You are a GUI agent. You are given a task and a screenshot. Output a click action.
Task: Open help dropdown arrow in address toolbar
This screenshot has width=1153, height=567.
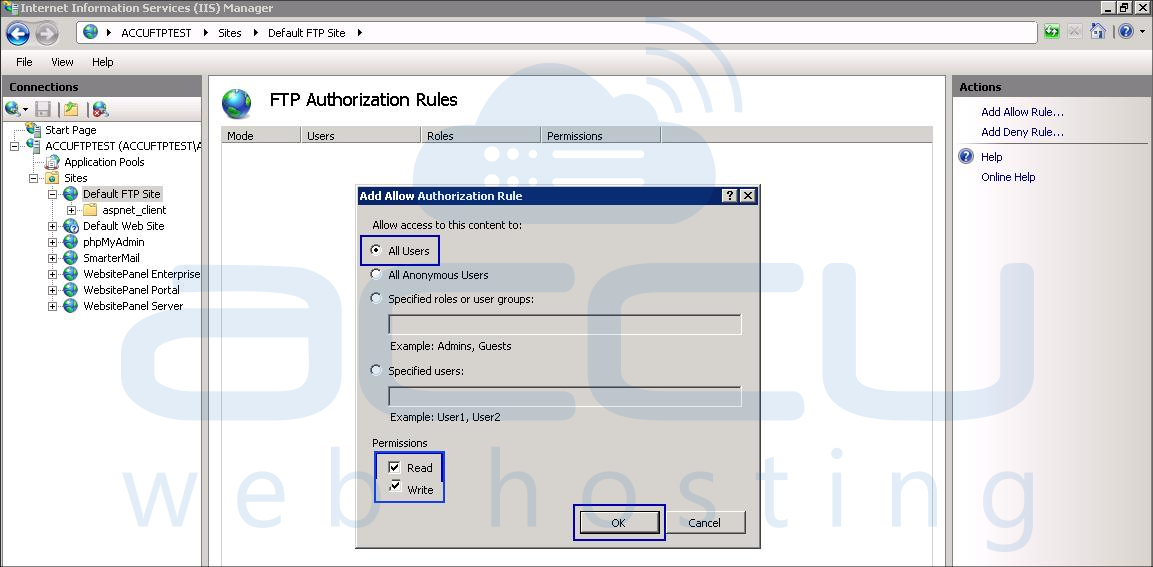1142,32
